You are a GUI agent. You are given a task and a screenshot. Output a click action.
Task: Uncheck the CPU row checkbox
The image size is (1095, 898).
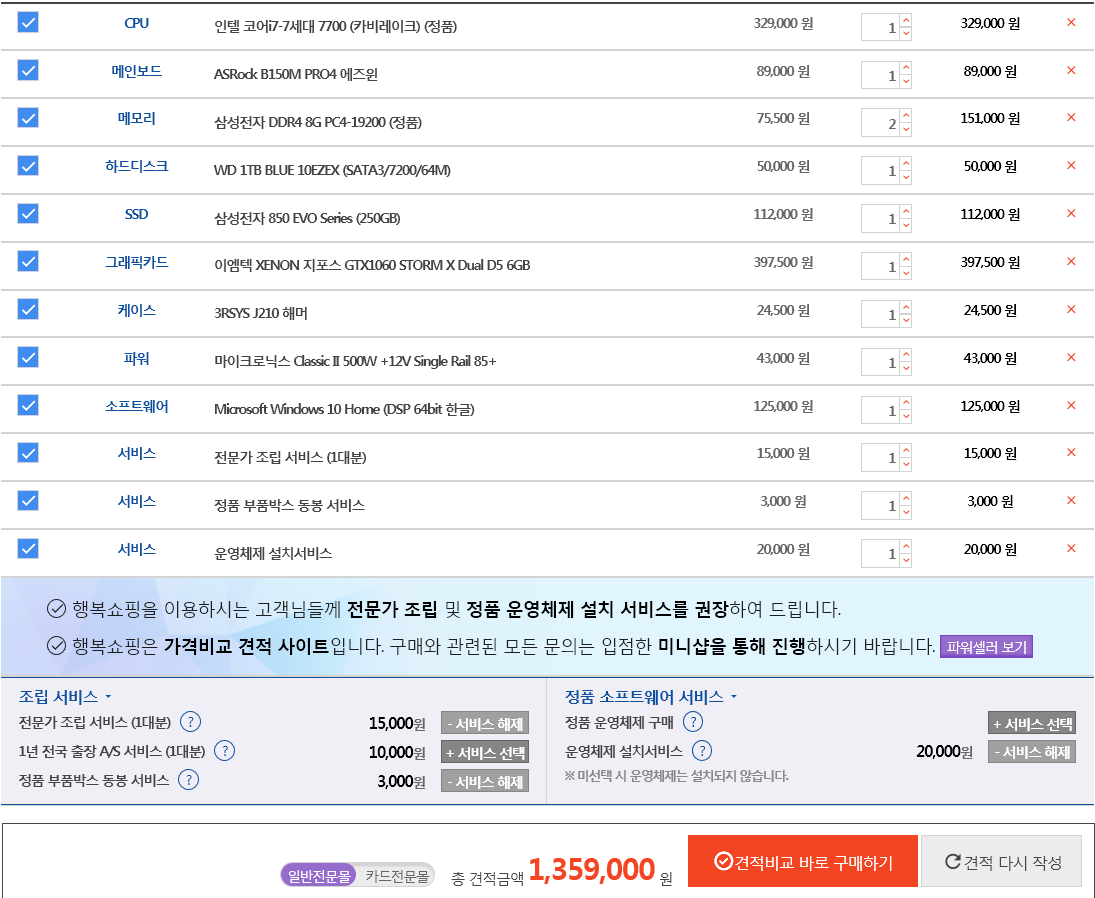pos(28,22)
